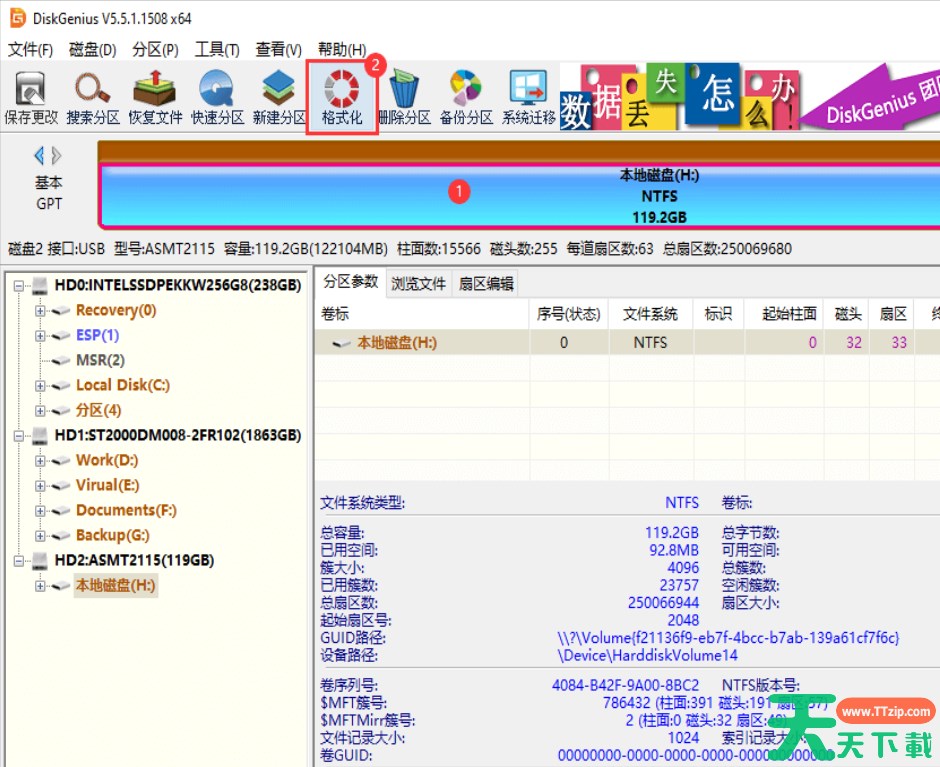
Task: Launch the 恢复文件 file recovery tool
Action: coord(155,97)
